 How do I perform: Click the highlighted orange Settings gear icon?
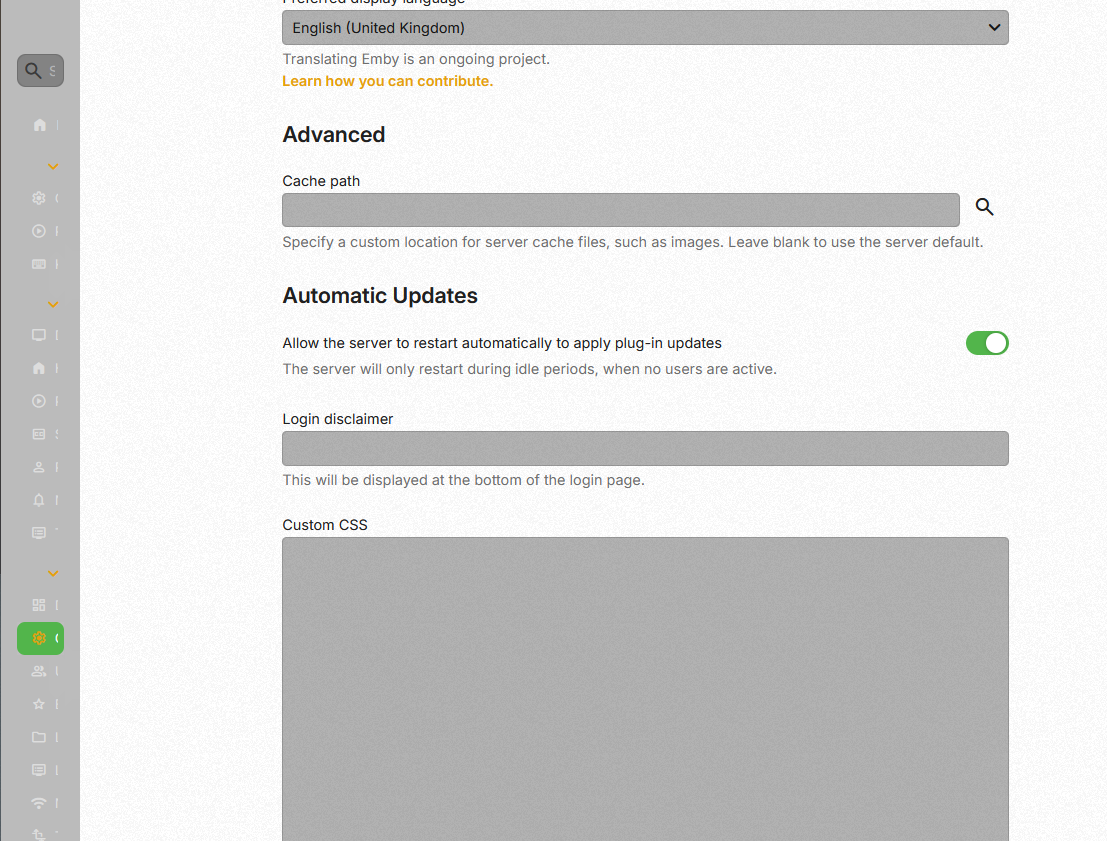(x=39, y=638)
